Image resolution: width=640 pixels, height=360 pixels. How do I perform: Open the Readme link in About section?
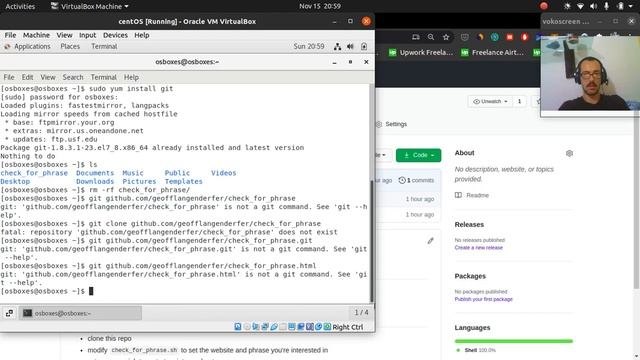click(x=472, y=195)
